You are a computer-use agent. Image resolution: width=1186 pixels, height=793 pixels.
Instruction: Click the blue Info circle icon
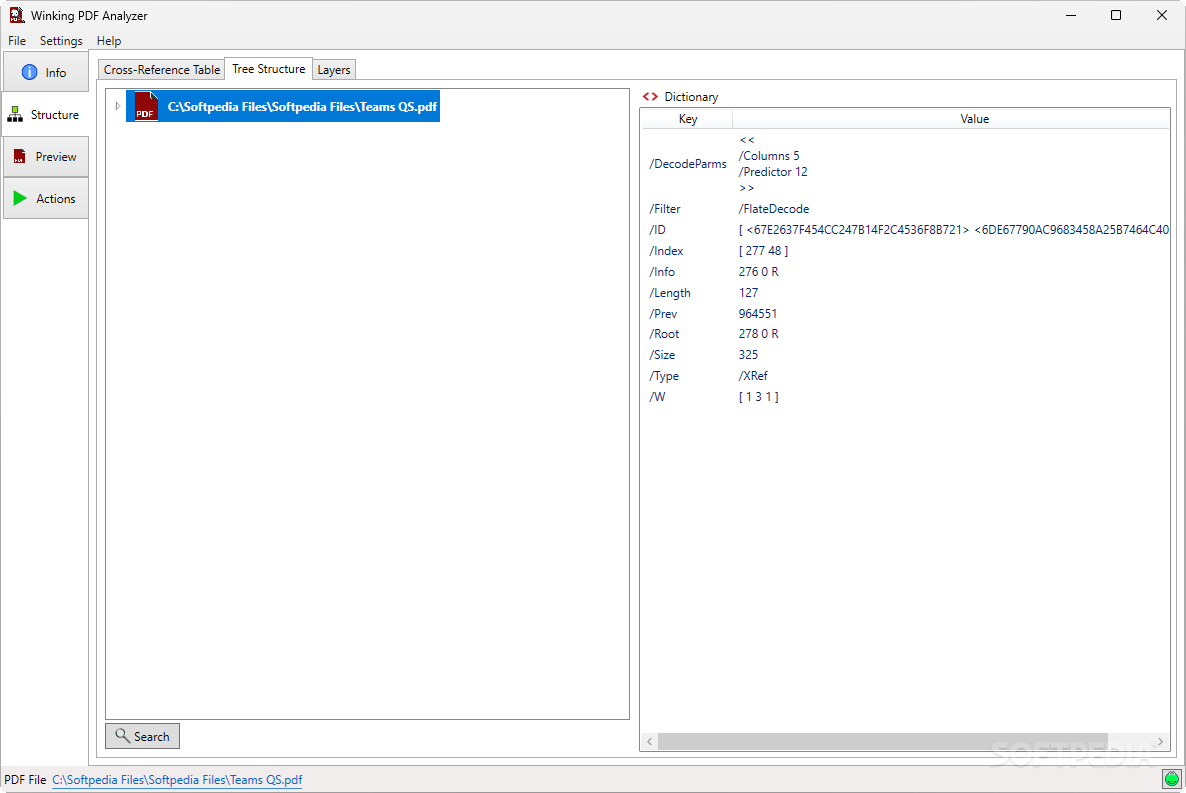click(x=29, y=73)
